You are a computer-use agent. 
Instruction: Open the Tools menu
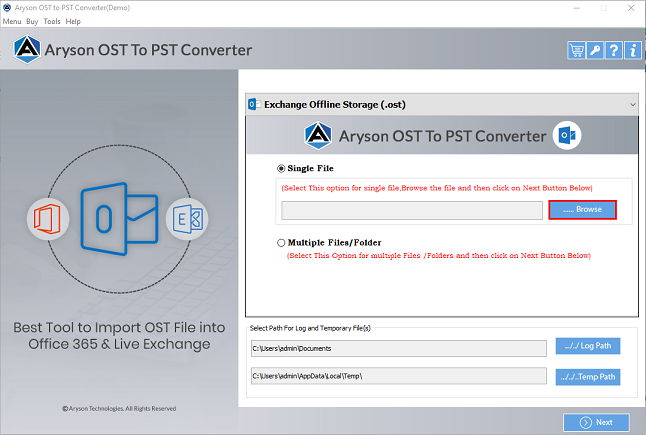tap(52, 21)
